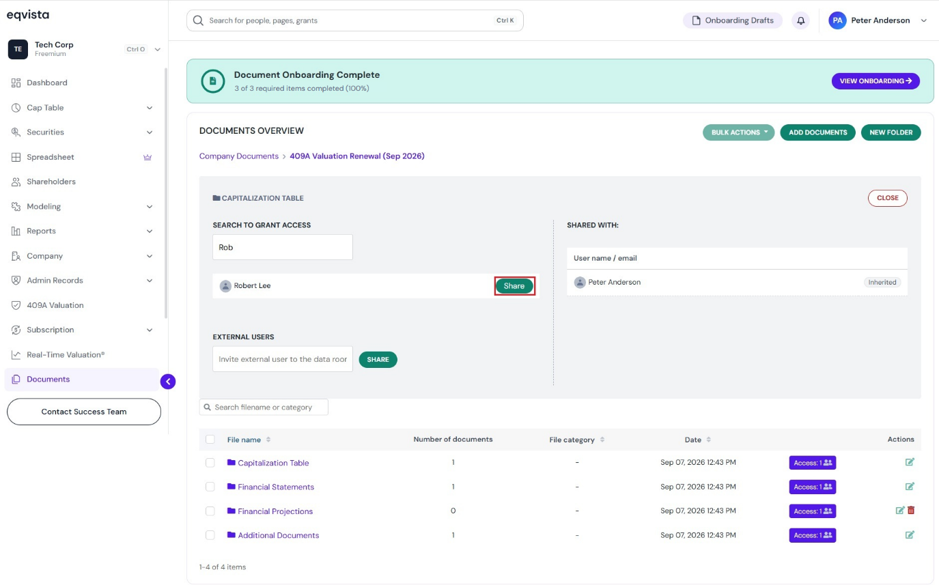The image size is (939, 585).
Task: Click the Robert Lee avatar icon
Action: (x=225, y=286)
